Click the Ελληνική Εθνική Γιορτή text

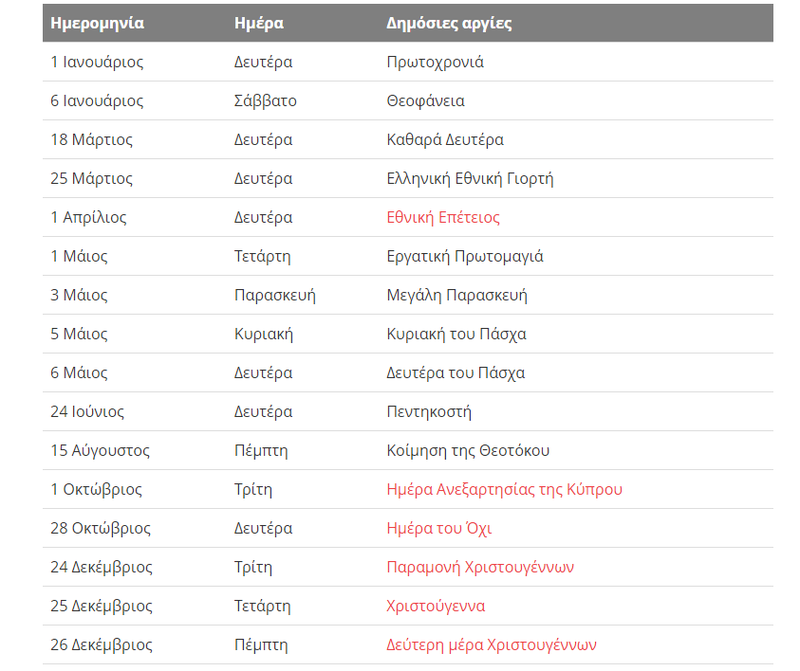click(470, 179)
